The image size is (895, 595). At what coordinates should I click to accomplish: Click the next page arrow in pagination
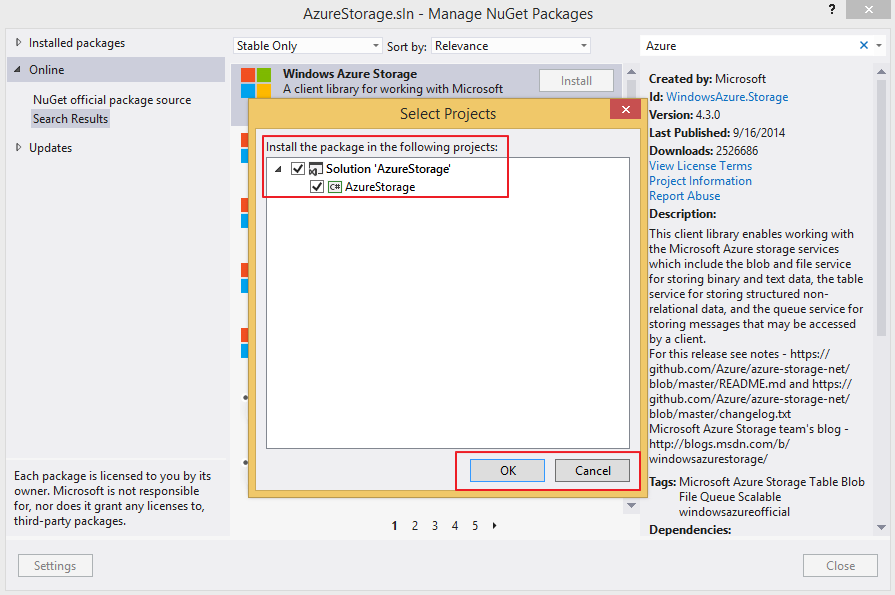click(x=493, y=525)
